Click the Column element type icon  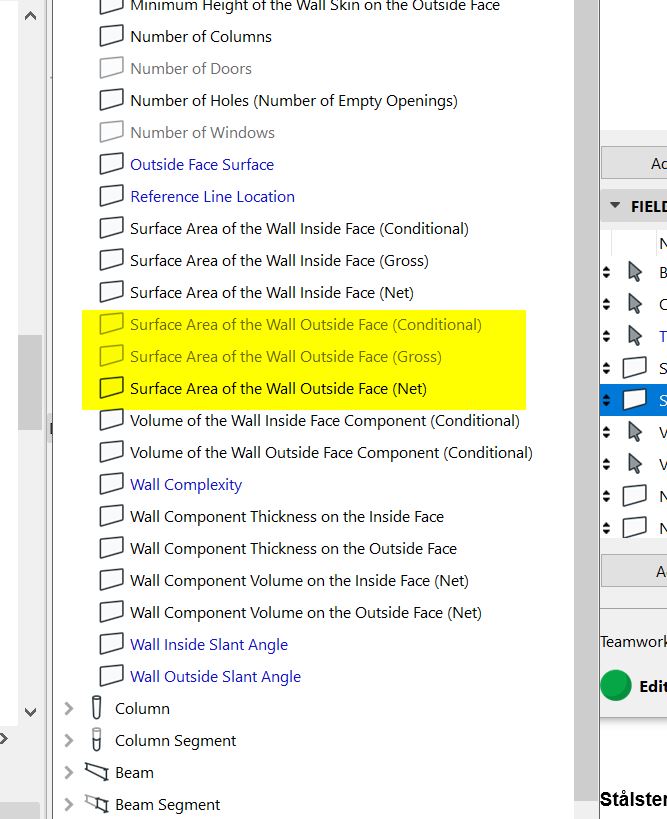[97, 709]
